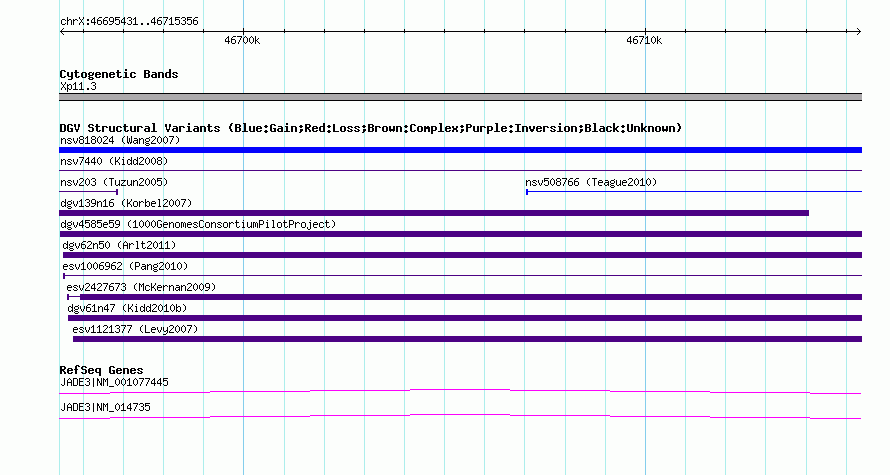Click the purple dgv62n50 variant bar
The width and height of the screenshot is (890, 475).
tap(462, 255)
